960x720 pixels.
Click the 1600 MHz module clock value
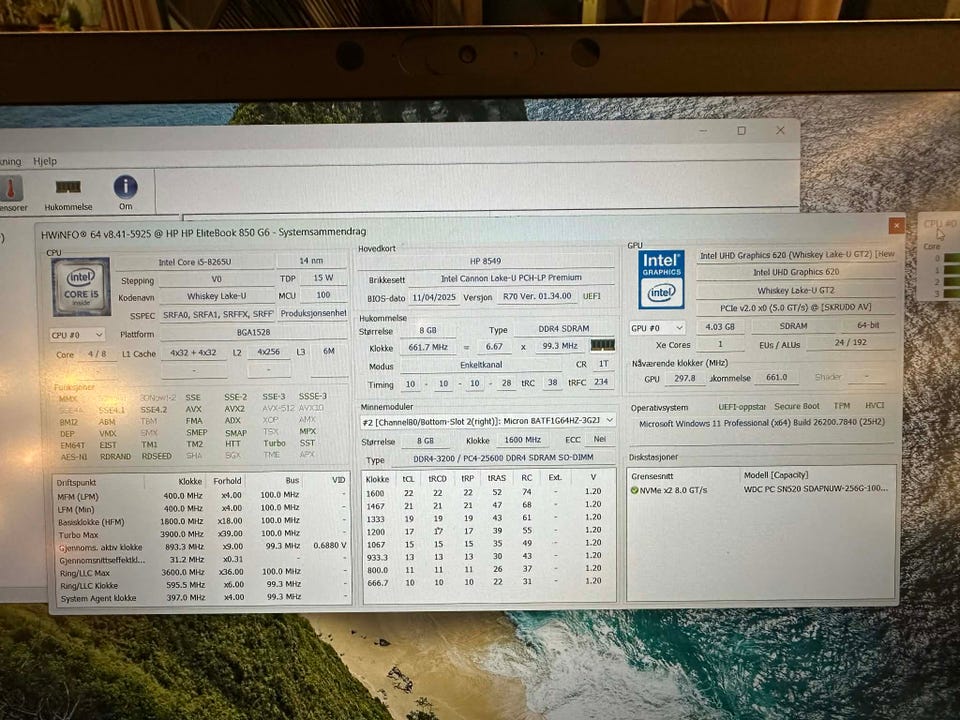coord(522,440)
